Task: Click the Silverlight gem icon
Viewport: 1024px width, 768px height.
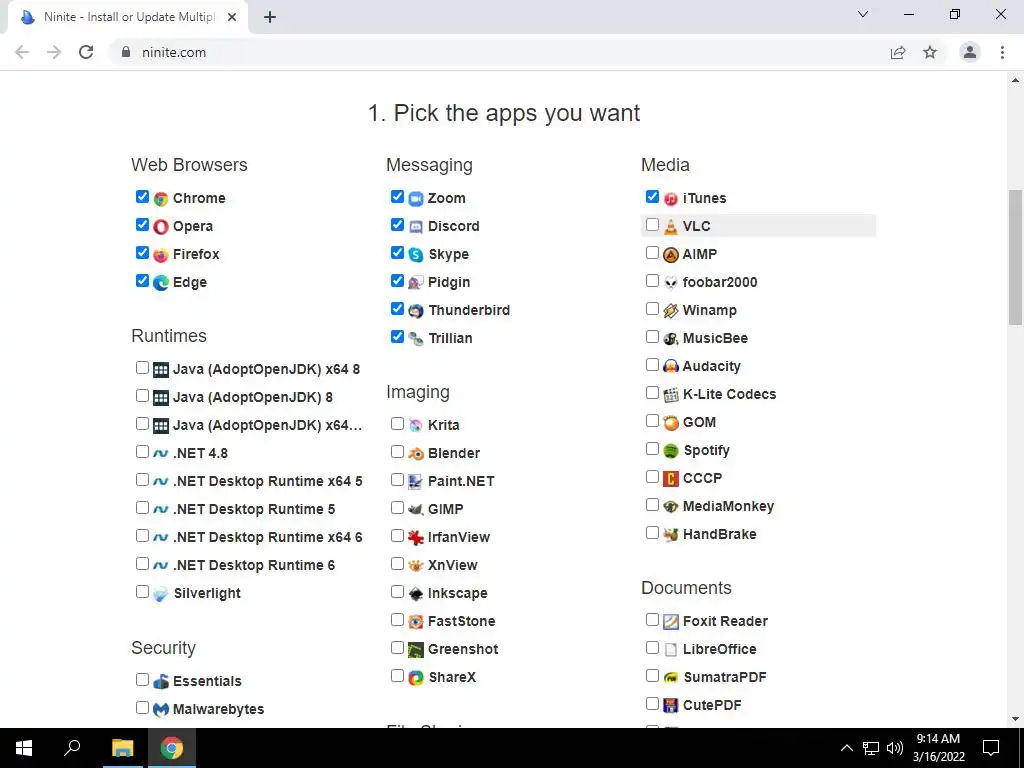Action: pyautogui.click(x=161, y=594)
